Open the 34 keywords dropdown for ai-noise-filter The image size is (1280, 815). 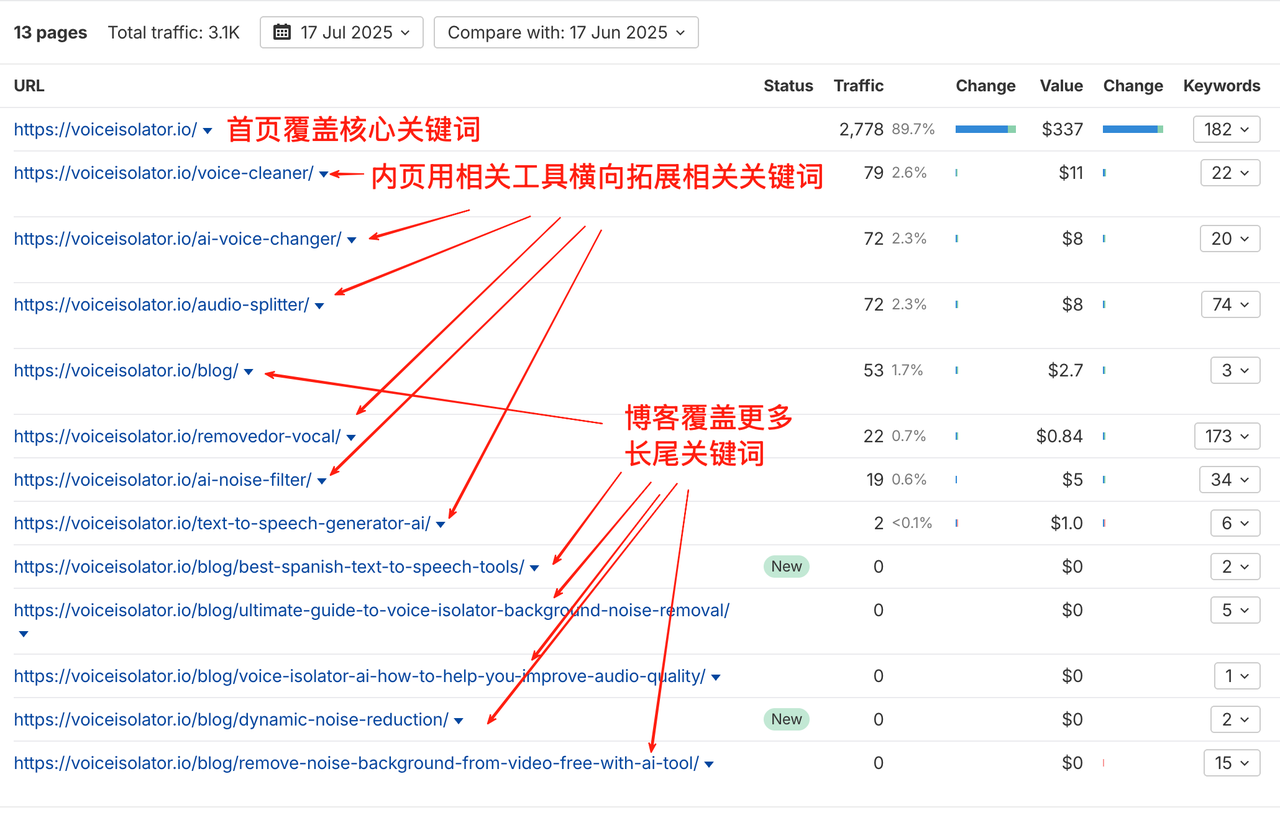coord(1231,480)
